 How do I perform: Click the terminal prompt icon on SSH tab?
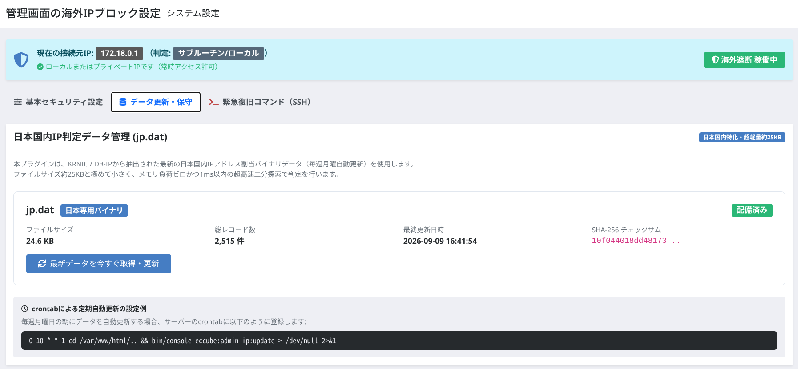click(x=214, y=102)
